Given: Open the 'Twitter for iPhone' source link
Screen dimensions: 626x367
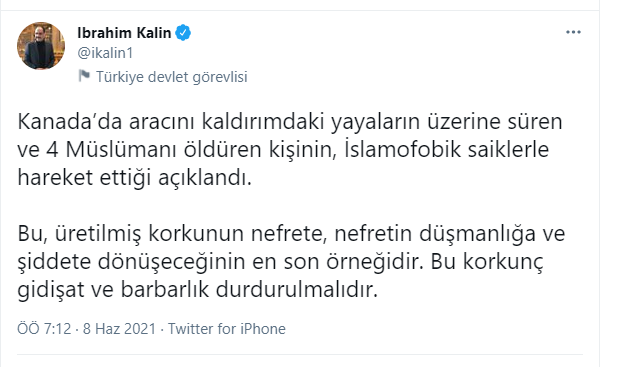Looking at the screenshot, I should [227, 329].
